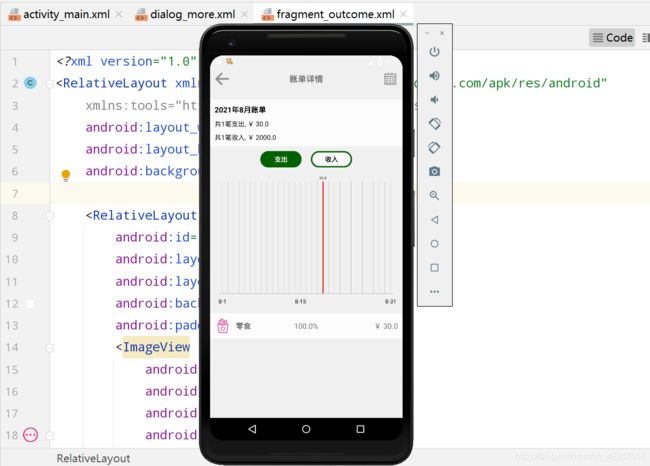Click the '2021年8月账单' heading
Viewport: 650px width, 466px height.
pos(240,110)
